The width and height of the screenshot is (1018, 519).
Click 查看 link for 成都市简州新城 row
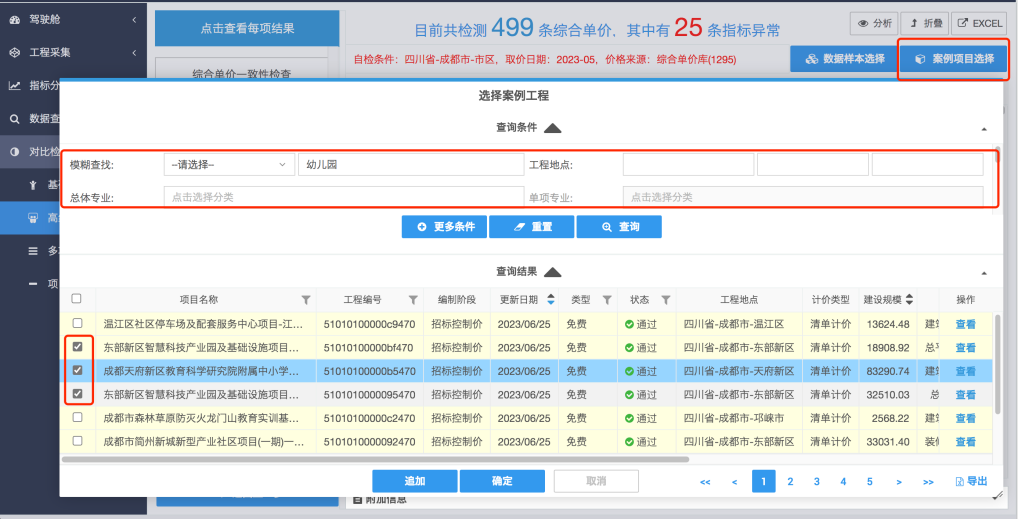965,442
